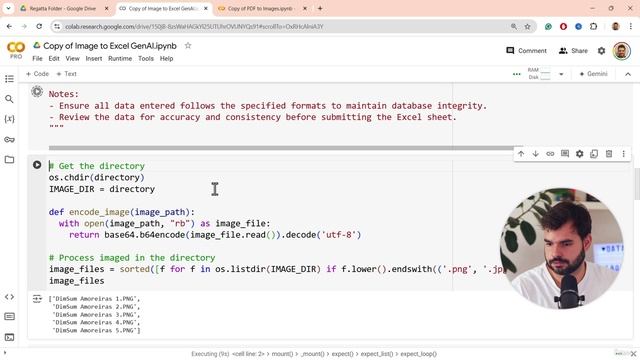Open the Chrome menu three dots
The width and height of the screenshot is (640, 360).
pos(631,27)
